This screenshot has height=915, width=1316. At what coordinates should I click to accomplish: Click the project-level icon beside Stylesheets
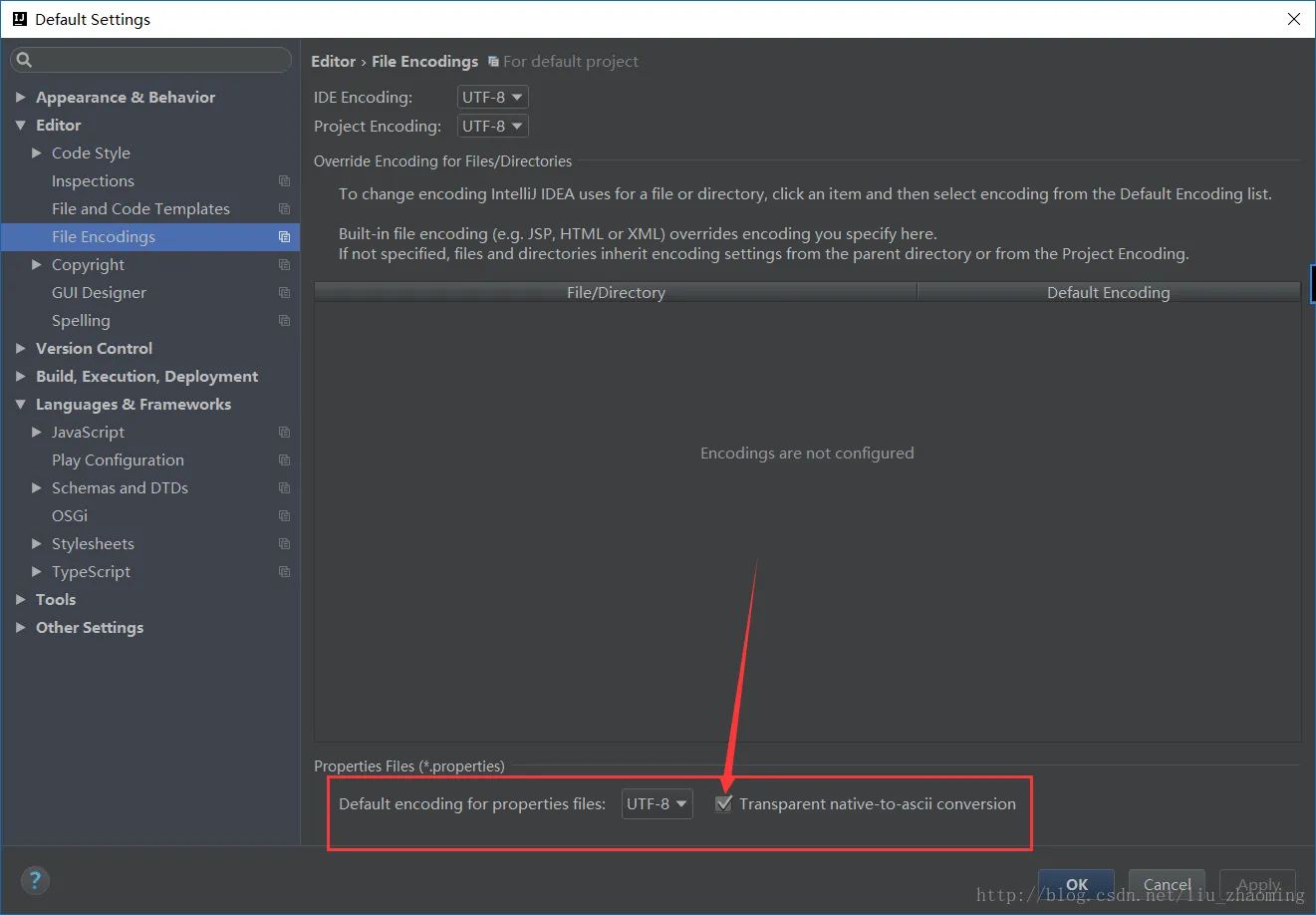[284, 544]
